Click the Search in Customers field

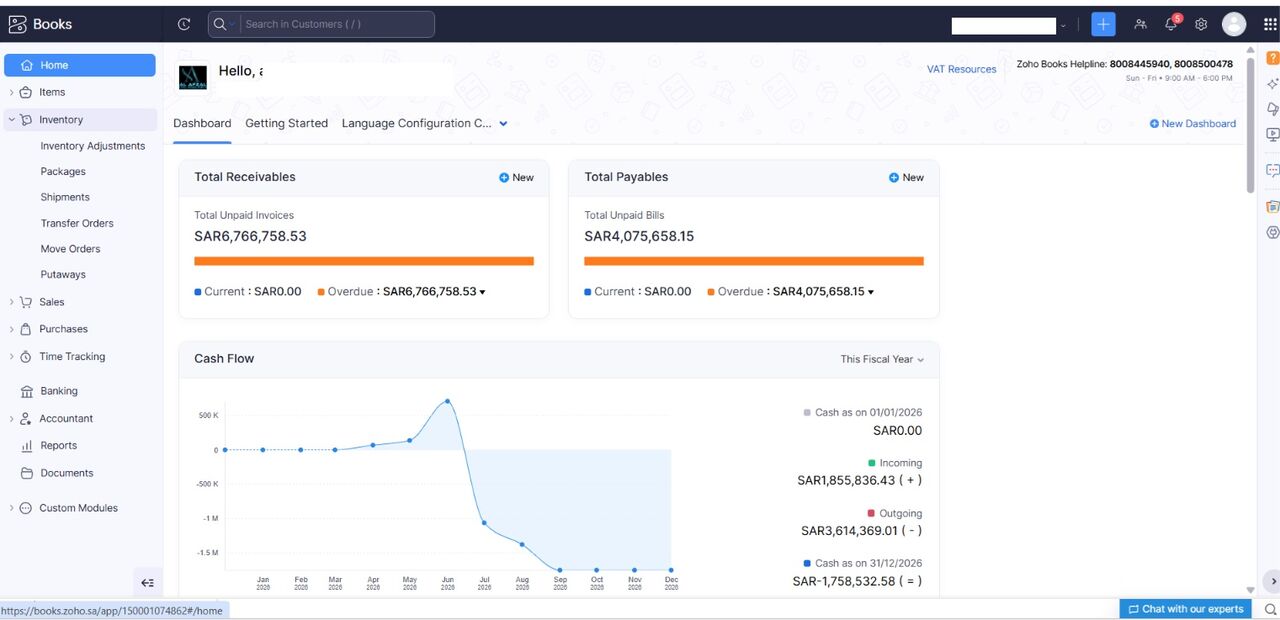pyautogui.click(x=321, y=24)
